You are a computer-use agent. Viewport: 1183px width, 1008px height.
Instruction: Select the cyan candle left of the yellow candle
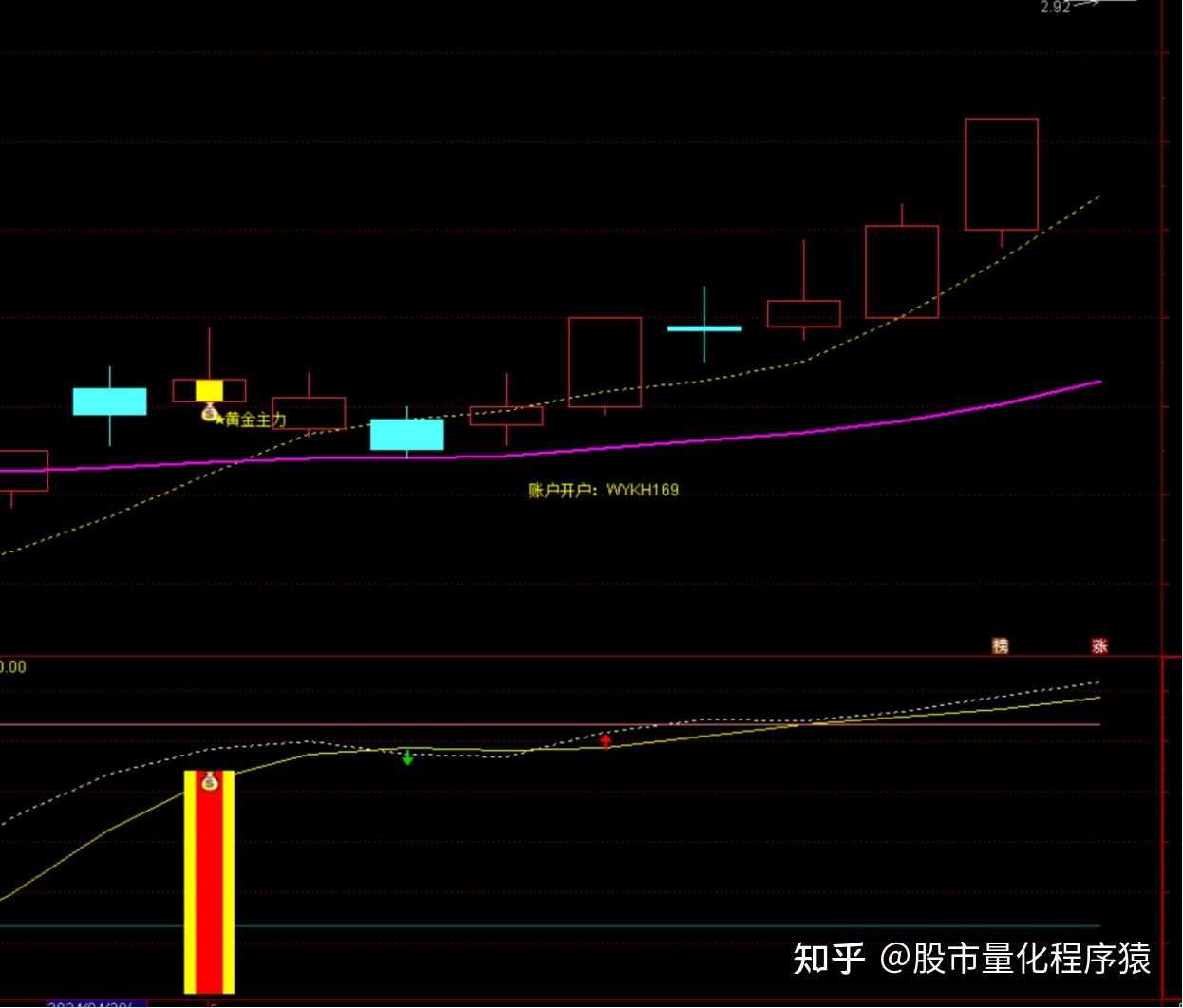click(110, 401)
